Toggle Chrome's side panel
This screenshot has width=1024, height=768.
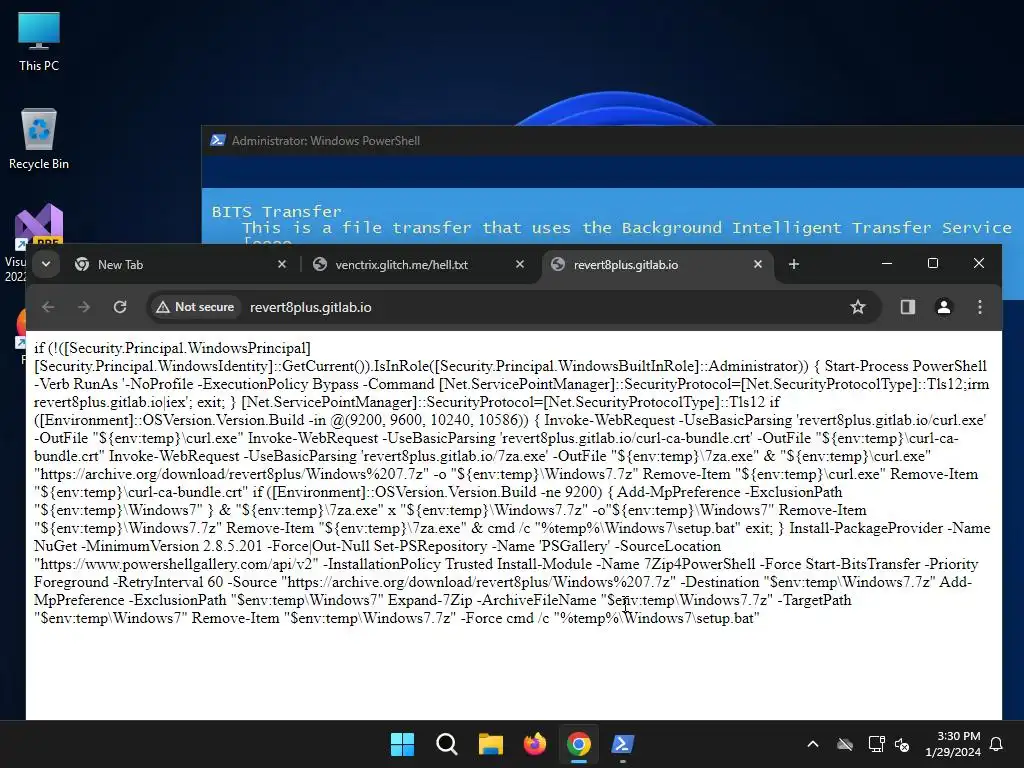click(x=908, y=307)
